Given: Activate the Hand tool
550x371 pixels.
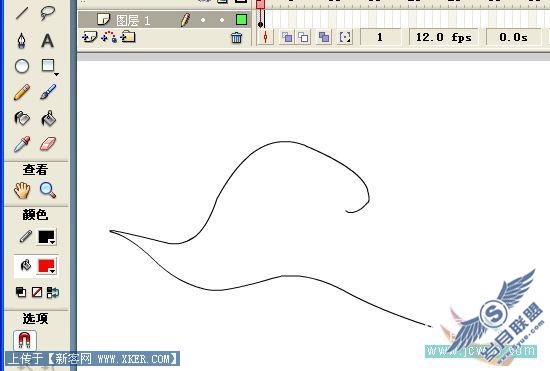Looking at the screenshot, I should click(22, 190).
